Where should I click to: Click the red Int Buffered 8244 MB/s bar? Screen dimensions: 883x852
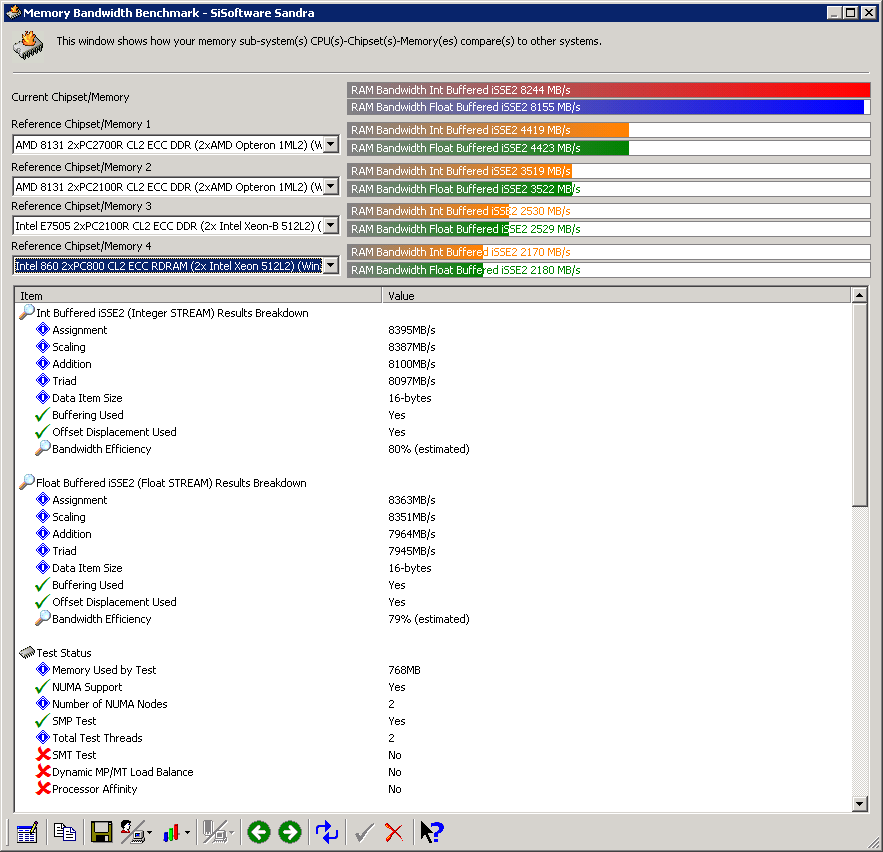pyautogui.click(x=609, y=90)
